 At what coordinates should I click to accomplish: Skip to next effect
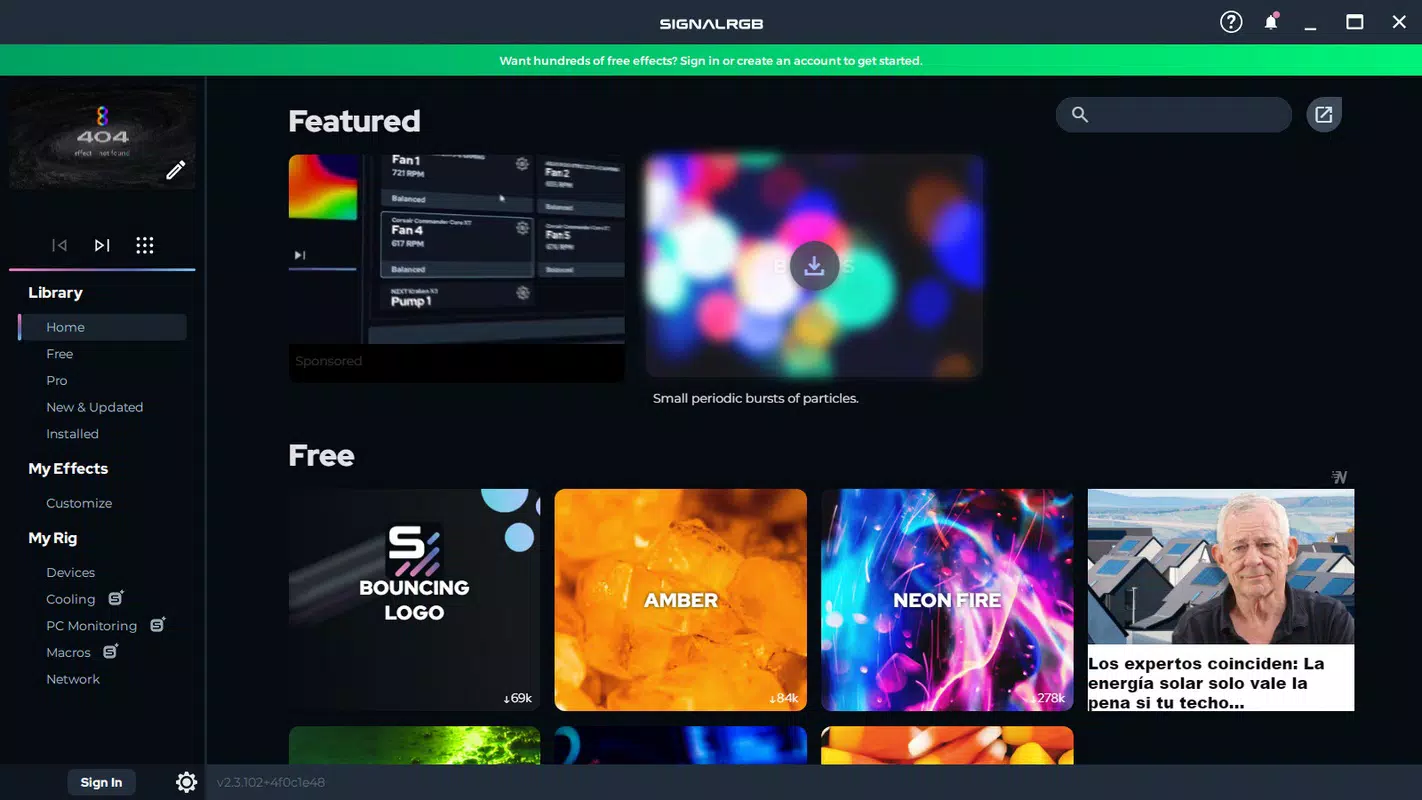(x=102, y=245)
